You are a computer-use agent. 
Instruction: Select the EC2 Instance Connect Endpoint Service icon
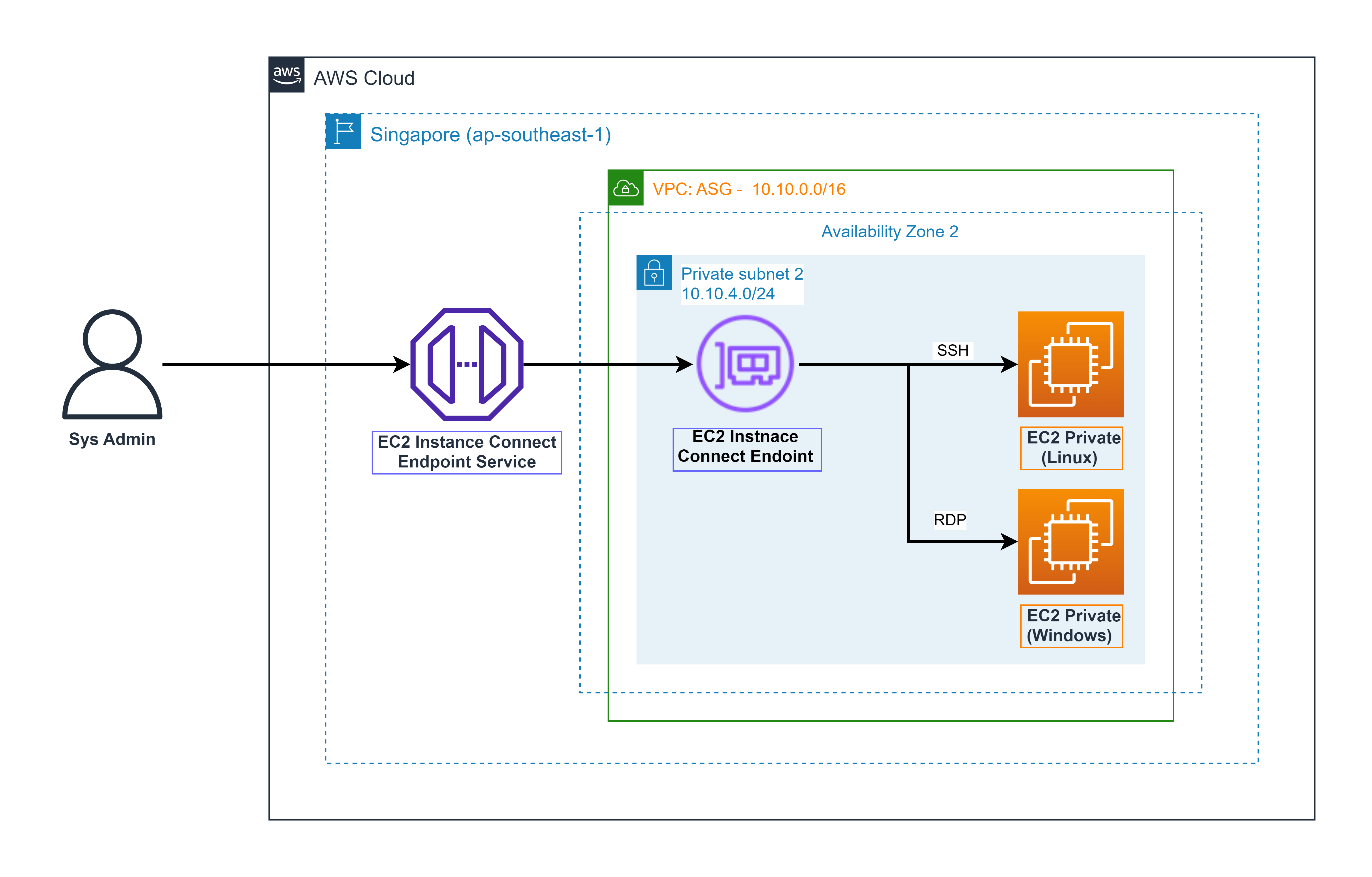[467, 364]
